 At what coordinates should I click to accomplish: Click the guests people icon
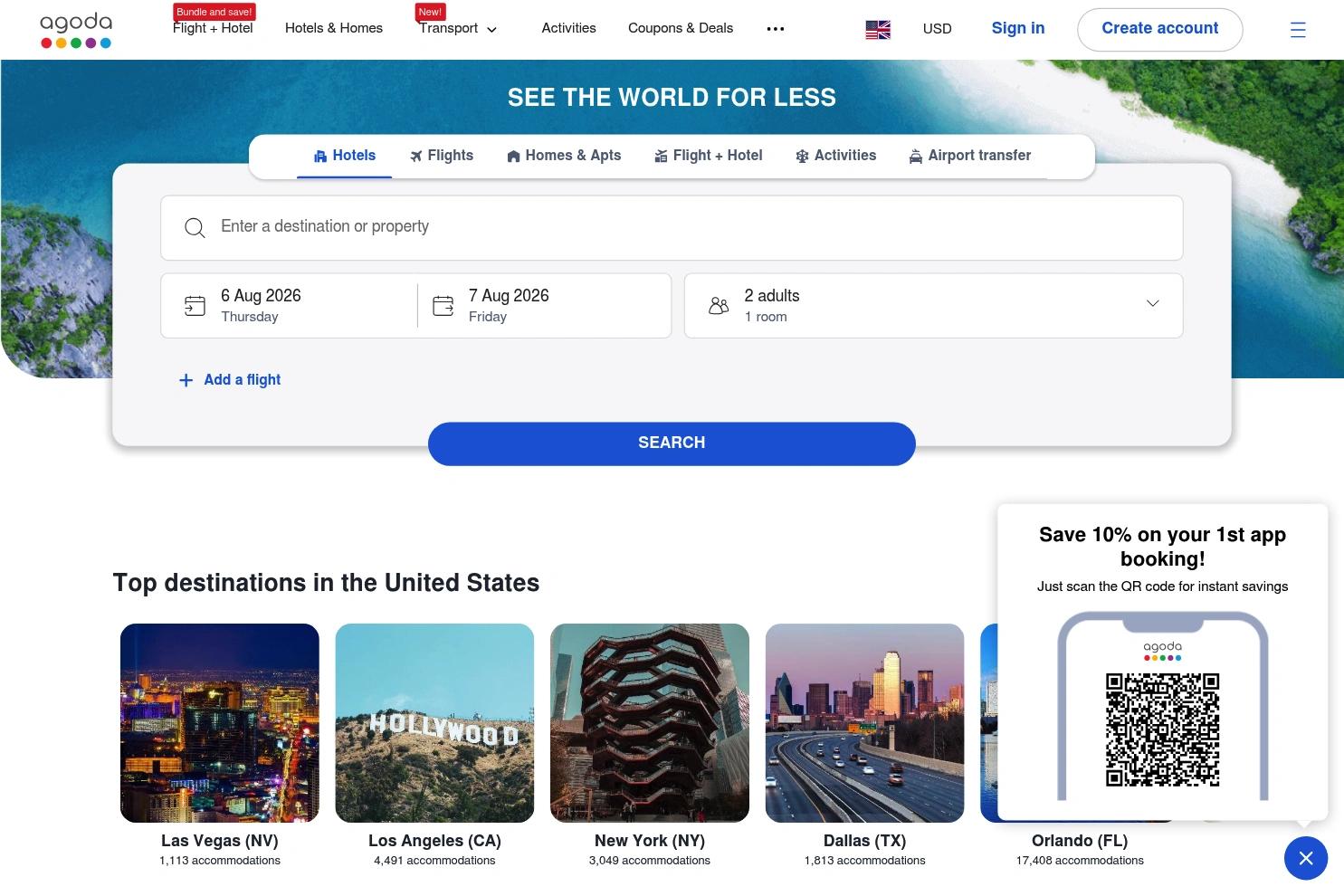(x=719, y=306)
